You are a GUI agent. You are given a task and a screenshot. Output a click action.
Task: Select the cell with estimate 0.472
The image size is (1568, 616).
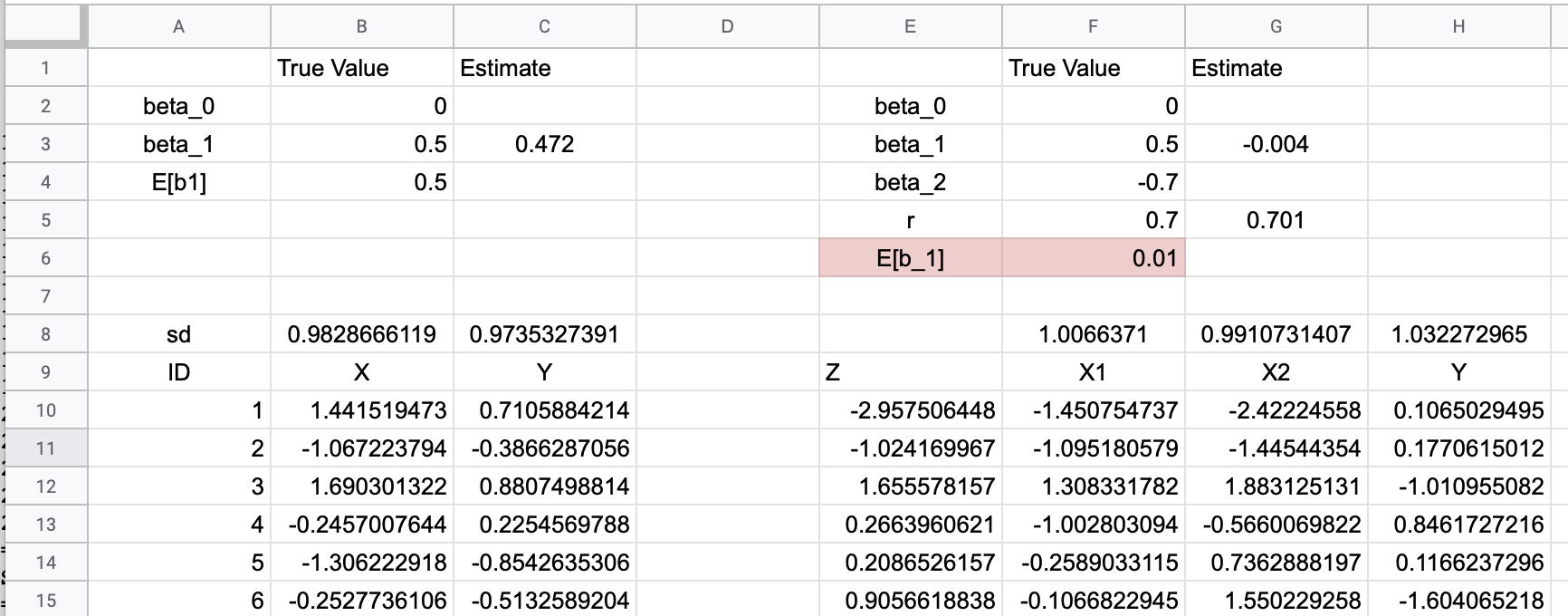click(x=544, y=144)
